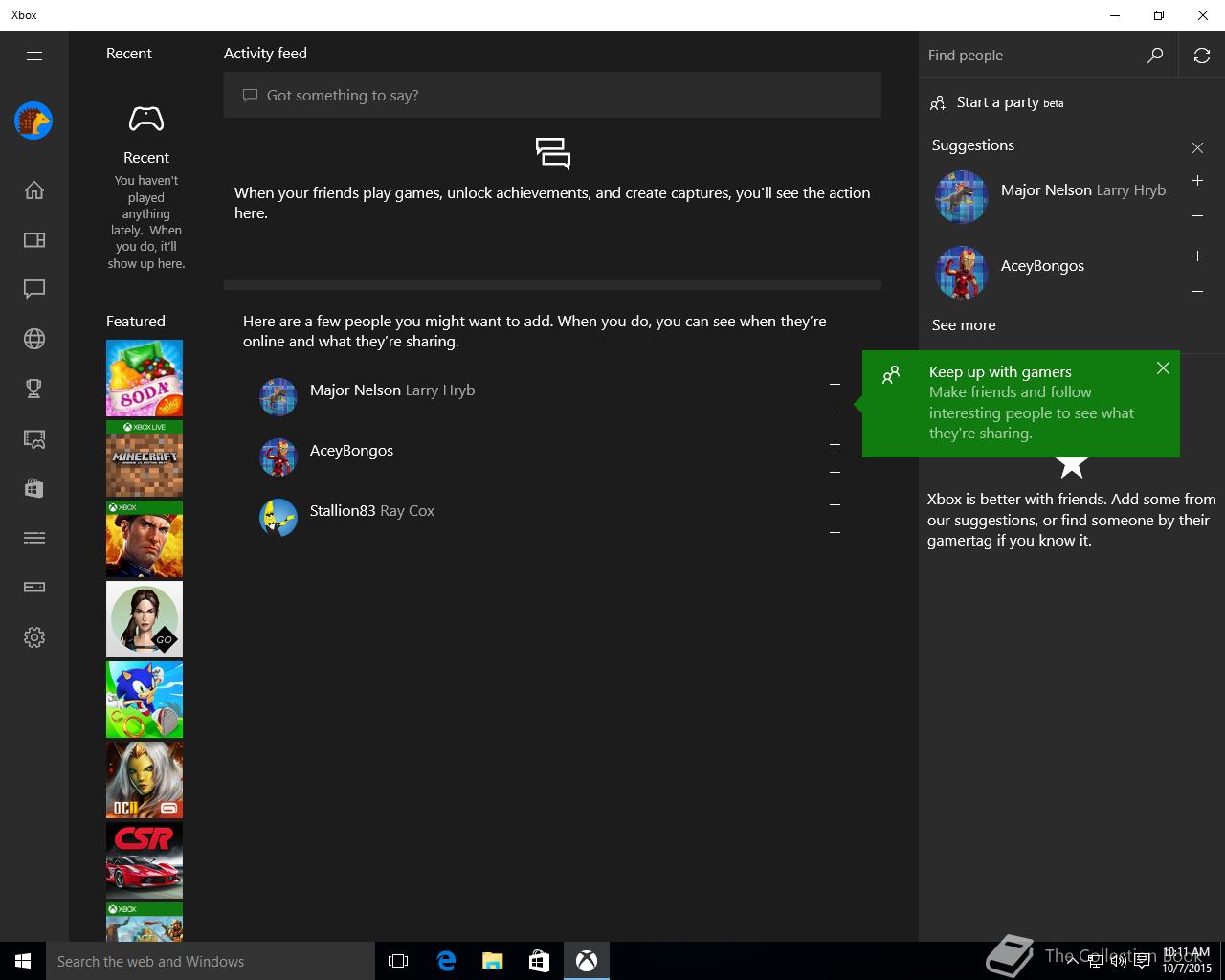This screenshot has height=980, width=1225.
Task: Open Candy Crush Soda featured tile
Action: coord(145,378)
